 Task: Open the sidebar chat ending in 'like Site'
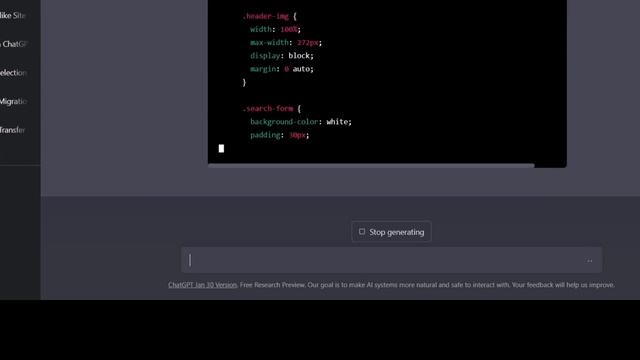click(x=13, y=16)
